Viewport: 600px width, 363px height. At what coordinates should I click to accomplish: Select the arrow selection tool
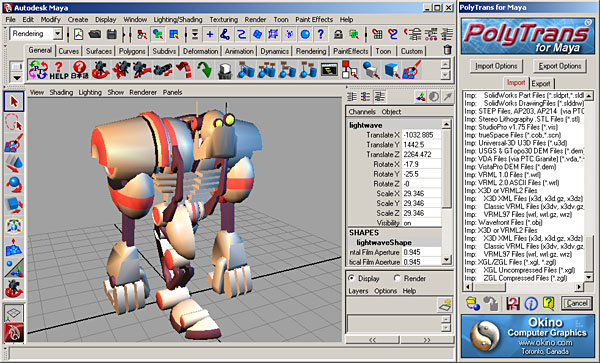point(14,102)
